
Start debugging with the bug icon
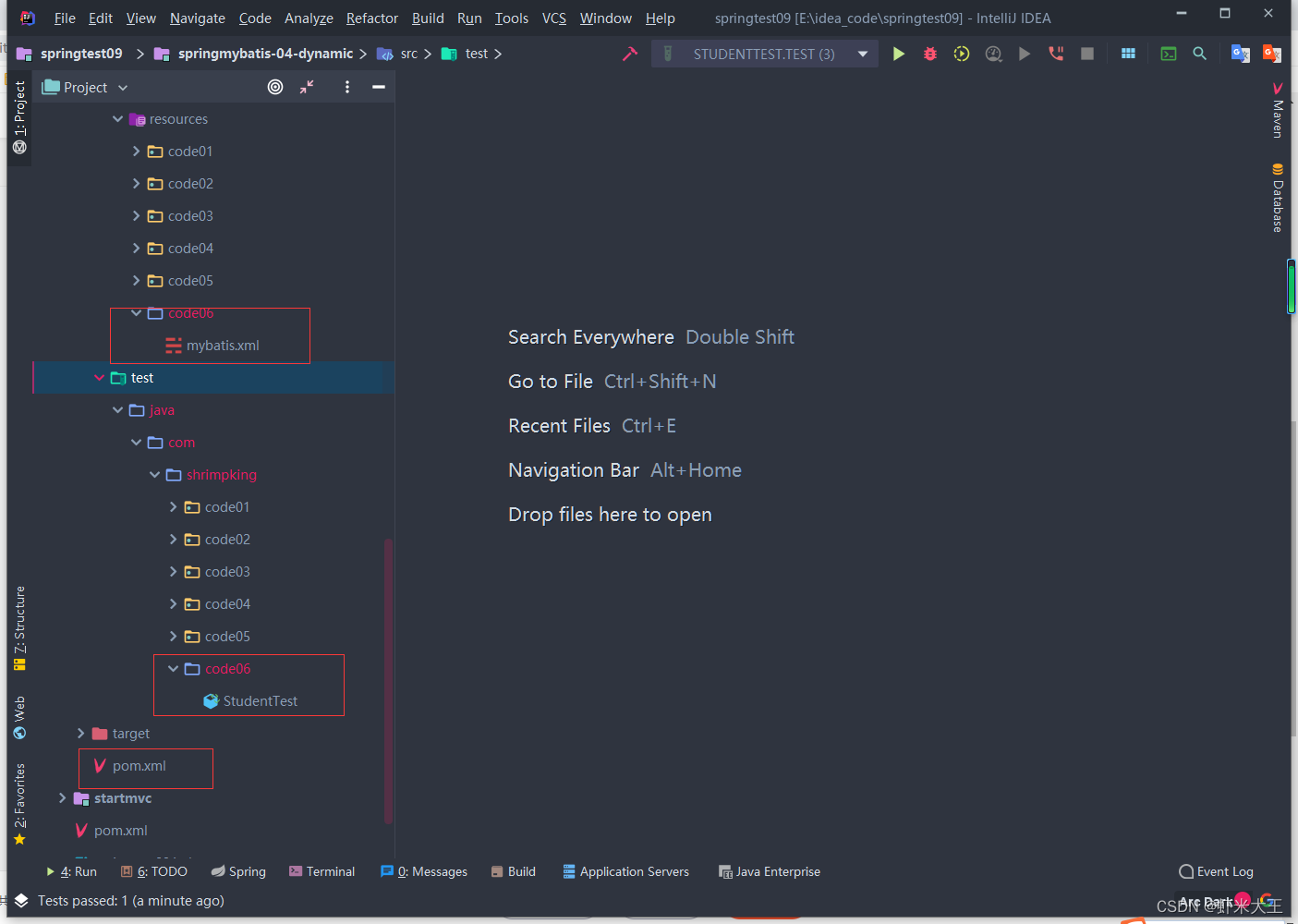click(x=929, y=53)
